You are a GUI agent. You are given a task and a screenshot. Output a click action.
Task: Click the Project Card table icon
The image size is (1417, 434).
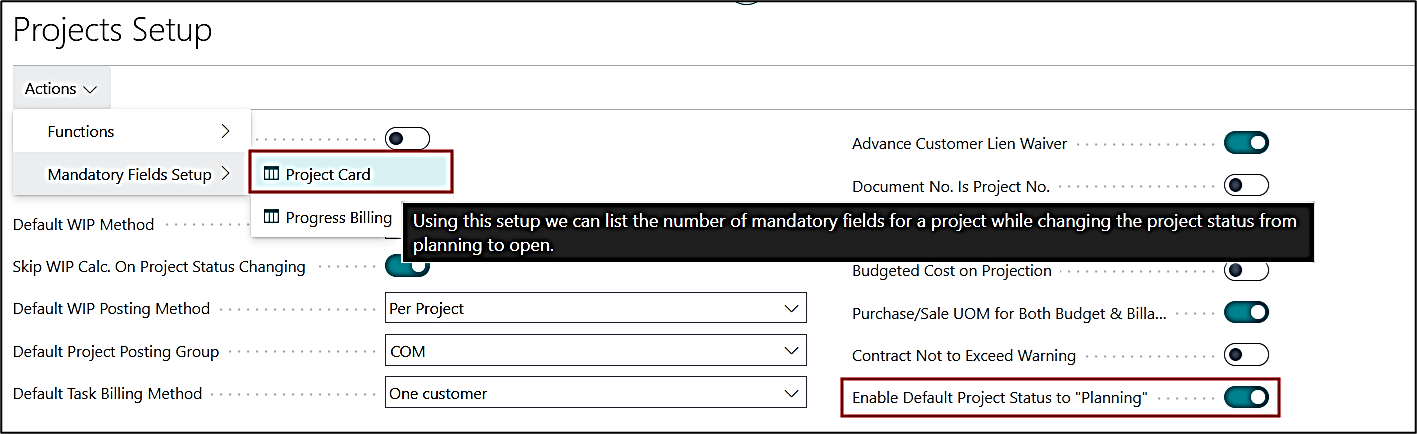(271, 174)
